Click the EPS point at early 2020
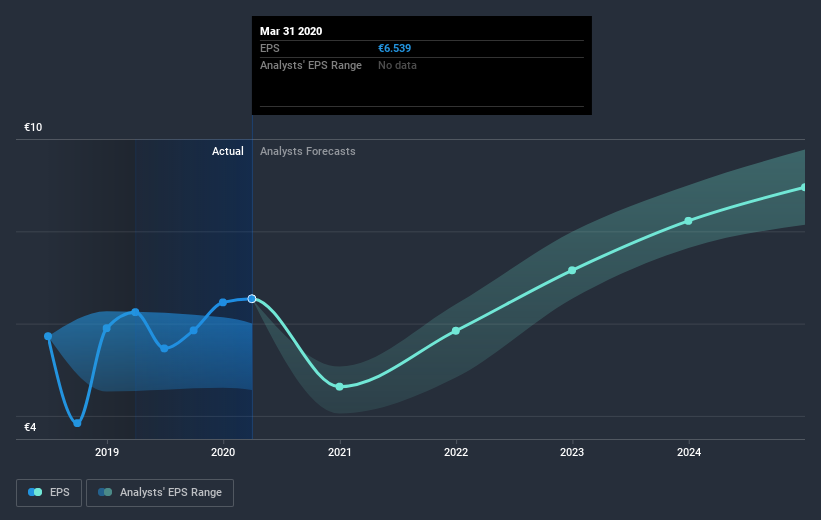Image resolution: width=821 pixels, height=520 pixels. (x=223, y=302)
